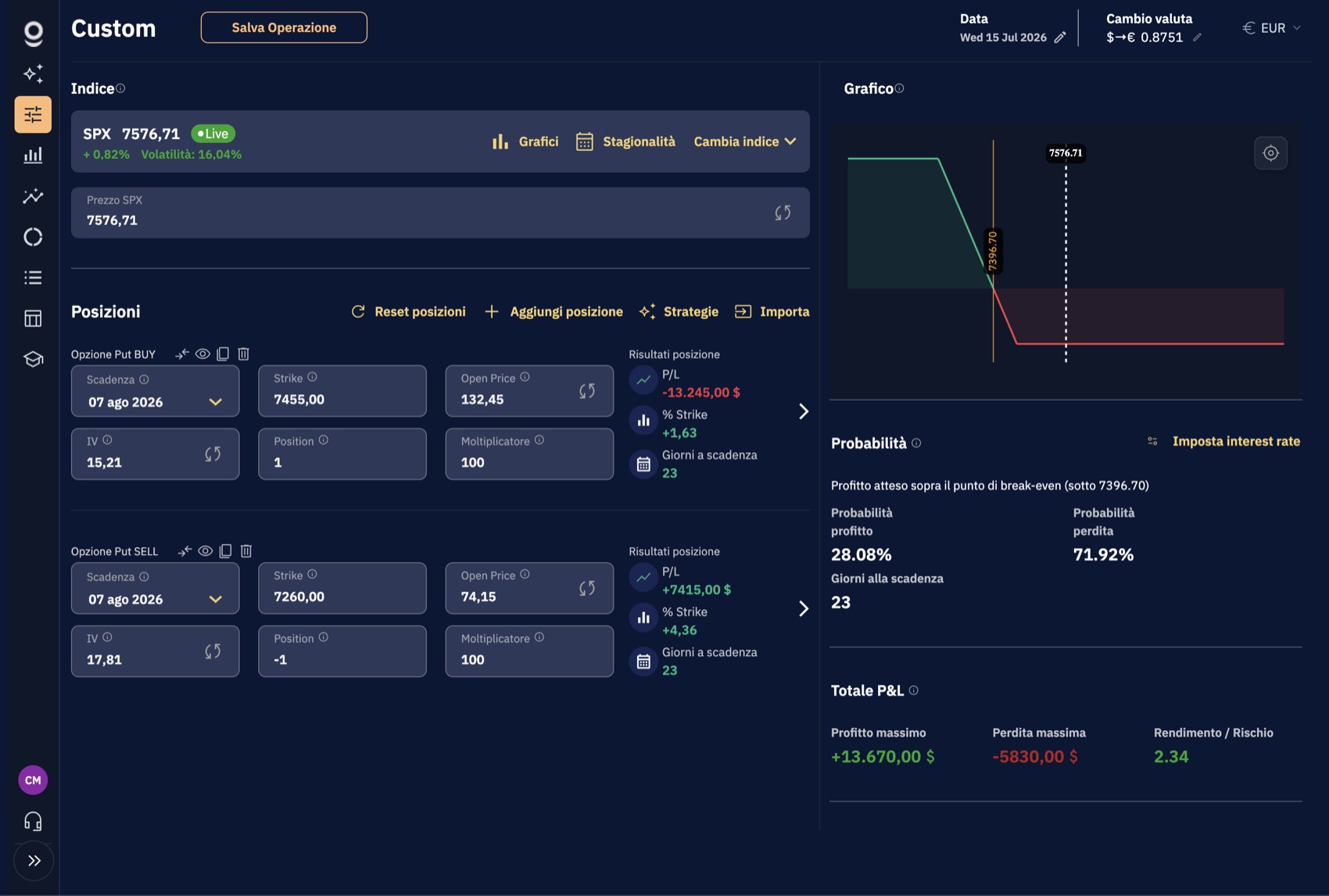Image resolution: width=1329 pixels, height=896 pixels.
Task: Open the graduation cap academy icon
Action: [33, 359]
